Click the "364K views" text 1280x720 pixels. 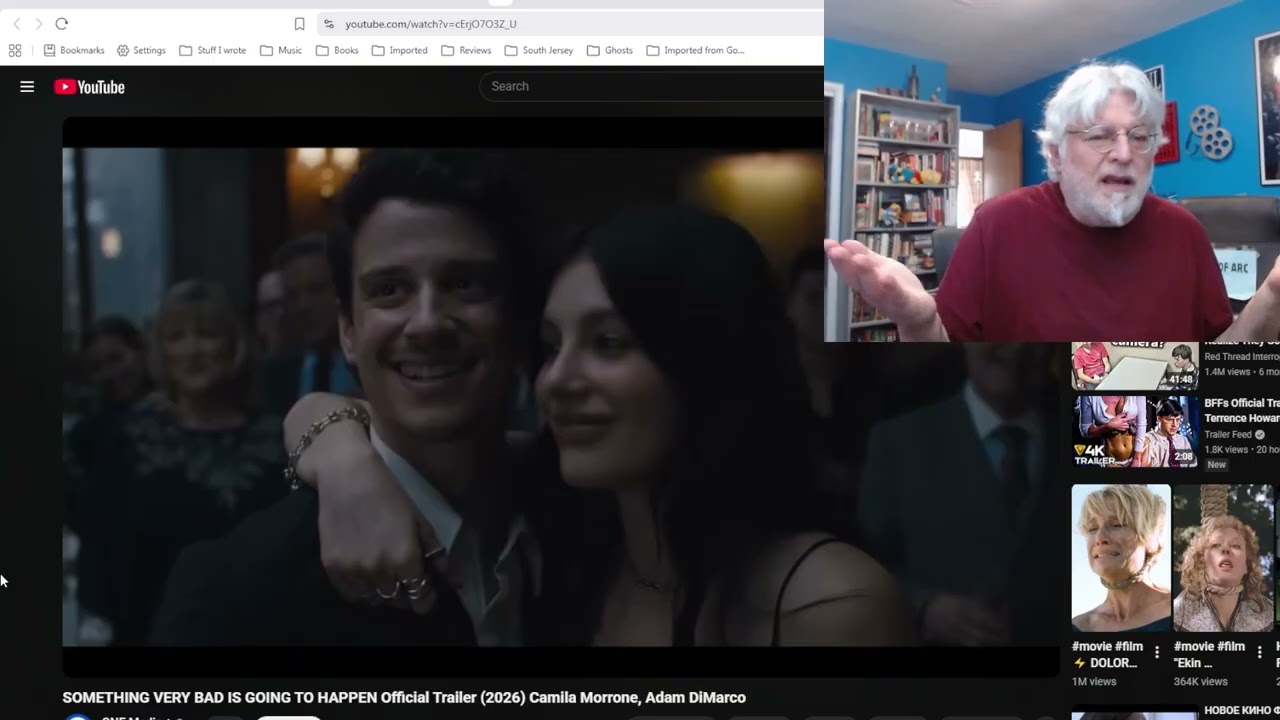click(1201, 682)
